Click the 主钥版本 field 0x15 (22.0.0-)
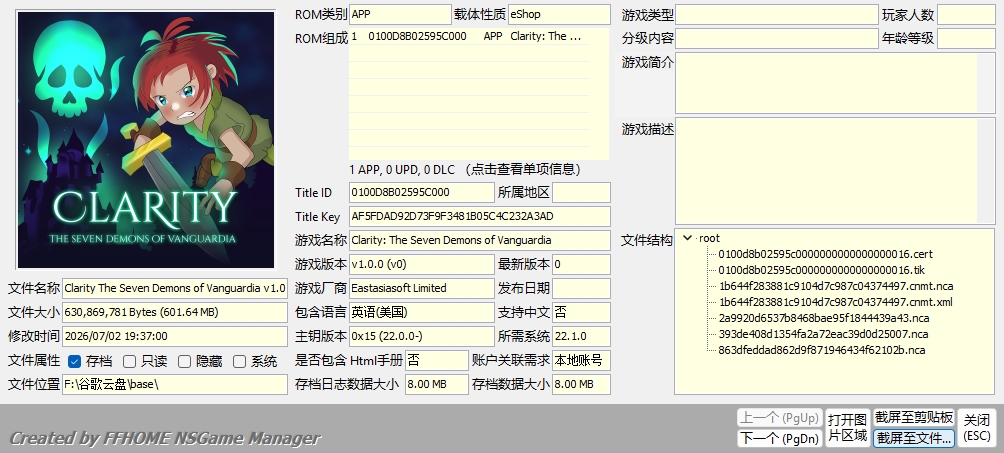1004x453 pixels. [x=421, y=336]
